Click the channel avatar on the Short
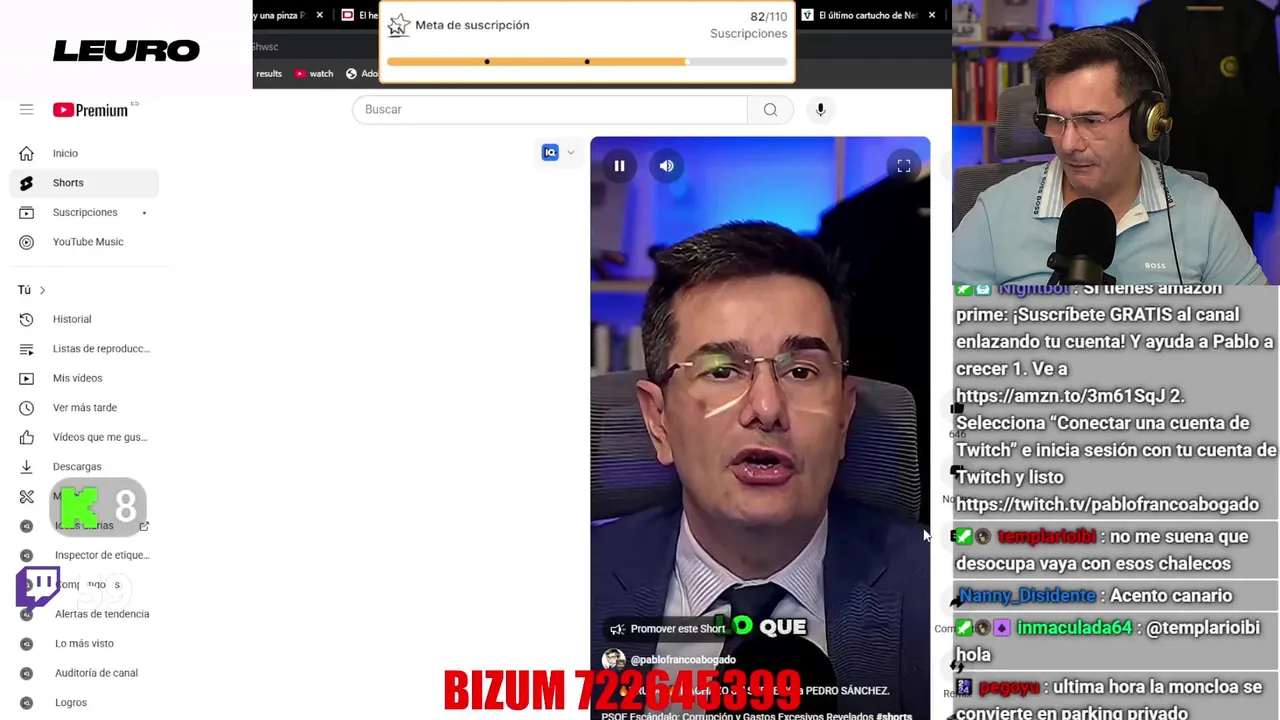 pos(614,660)
